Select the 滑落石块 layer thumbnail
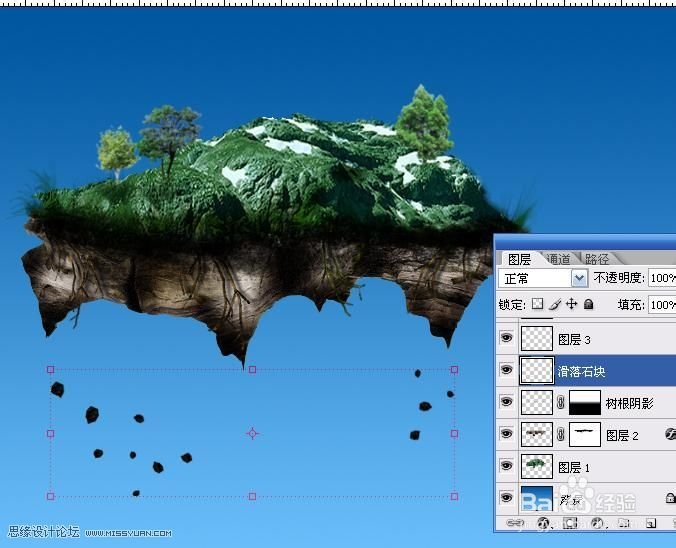The width and height of the screenshot is (676, 548). 537,370
